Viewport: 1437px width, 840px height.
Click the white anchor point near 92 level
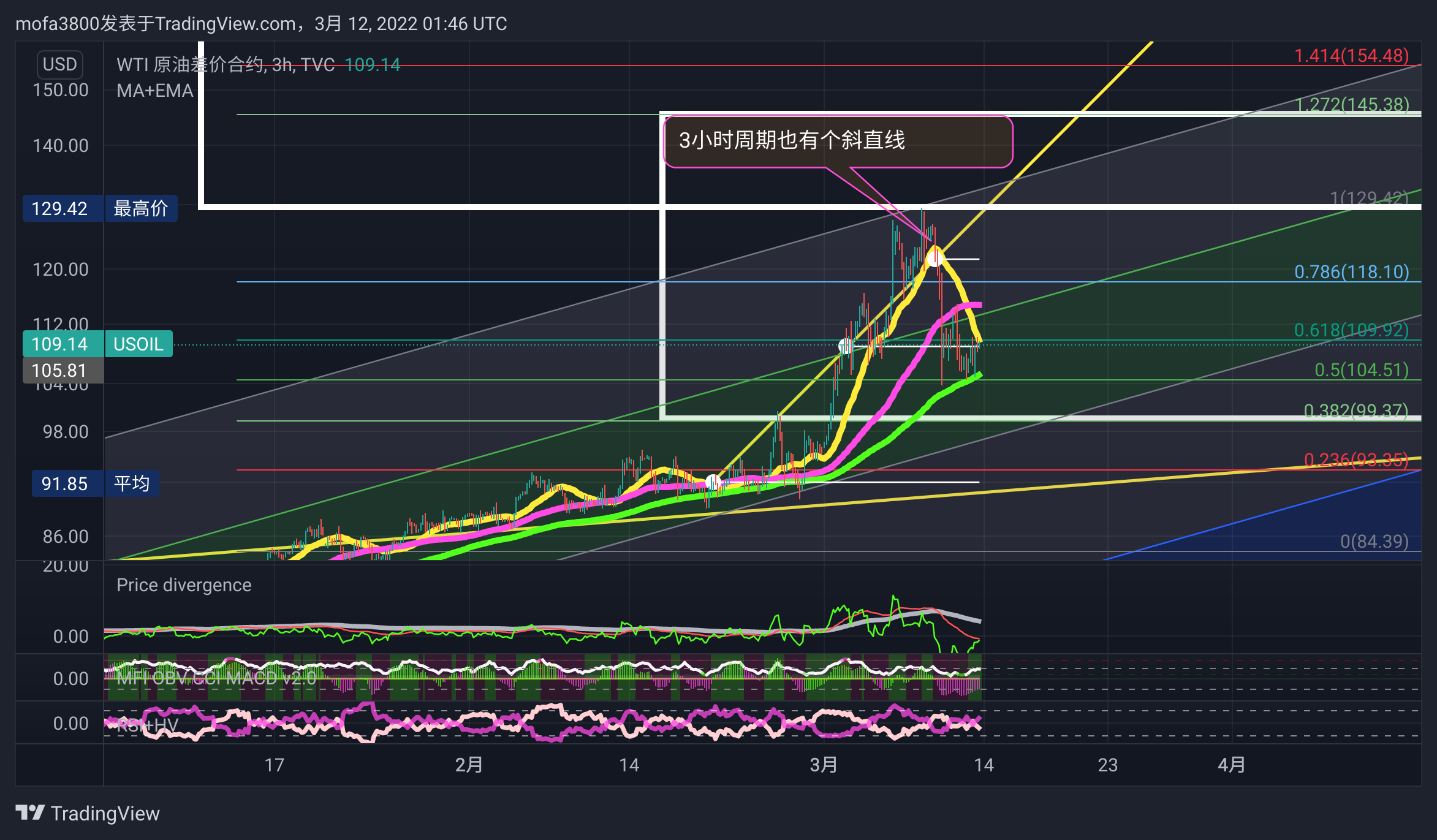click(x=713, y=482)
